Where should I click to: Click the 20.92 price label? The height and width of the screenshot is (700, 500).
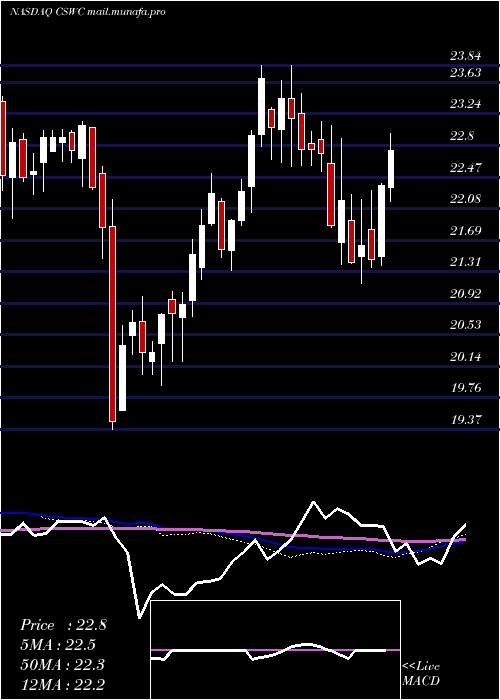(466, 293)
